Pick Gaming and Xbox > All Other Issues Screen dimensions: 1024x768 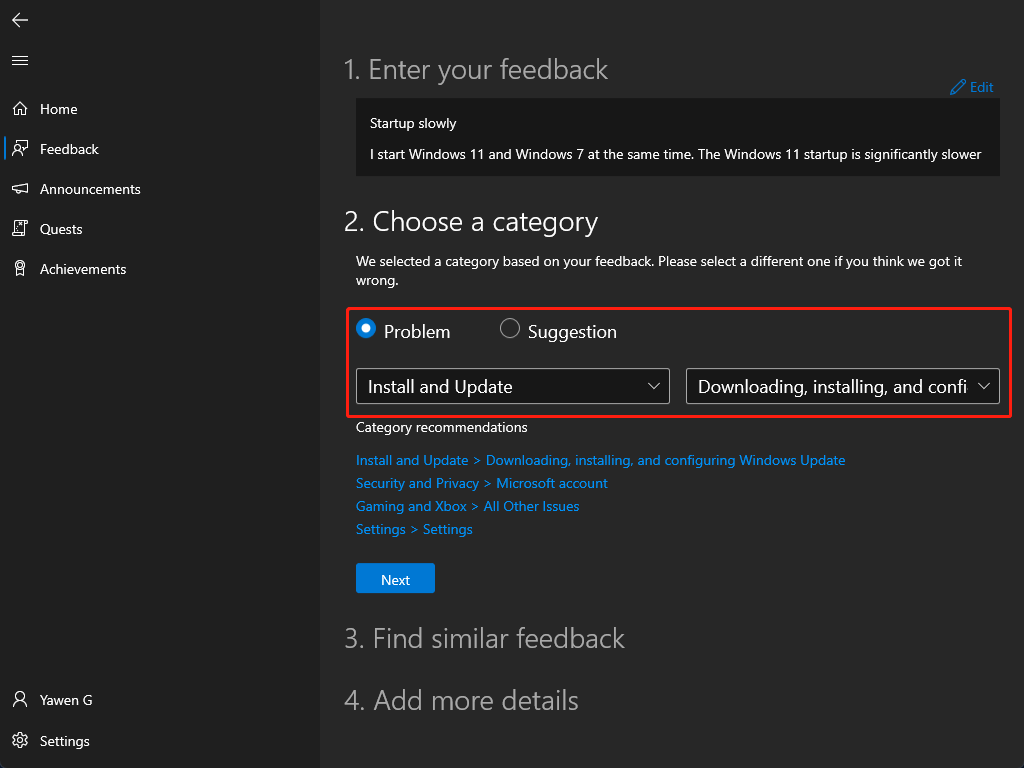467,506
